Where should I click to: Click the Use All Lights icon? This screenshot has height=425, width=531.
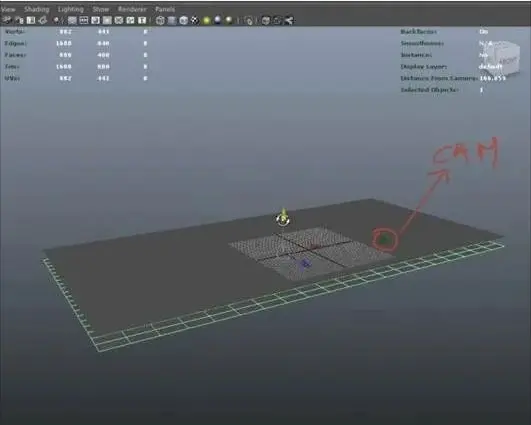tap(207, 21)
